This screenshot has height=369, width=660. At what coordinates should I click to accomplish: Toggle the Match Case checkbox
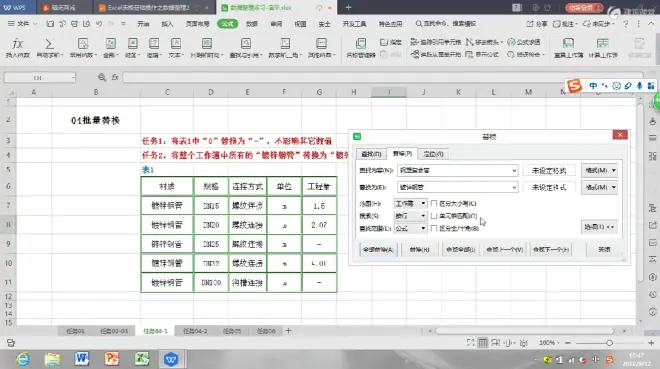pos(434,203)
